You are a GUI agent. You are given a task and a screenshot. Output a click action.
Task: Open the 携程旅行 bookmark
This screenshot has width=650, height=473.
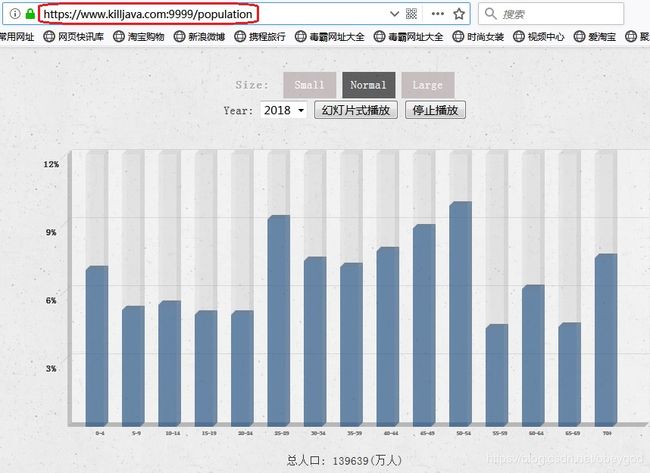point(260,36)
